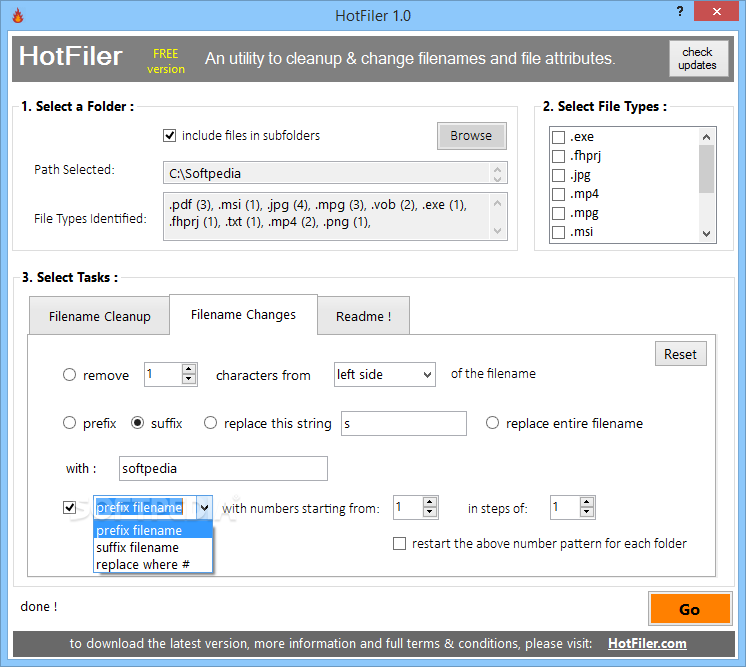The height and width of the screenshot is (667, 746).
Task: Open the HotFiler.com link
Action: tap(647, 643)
